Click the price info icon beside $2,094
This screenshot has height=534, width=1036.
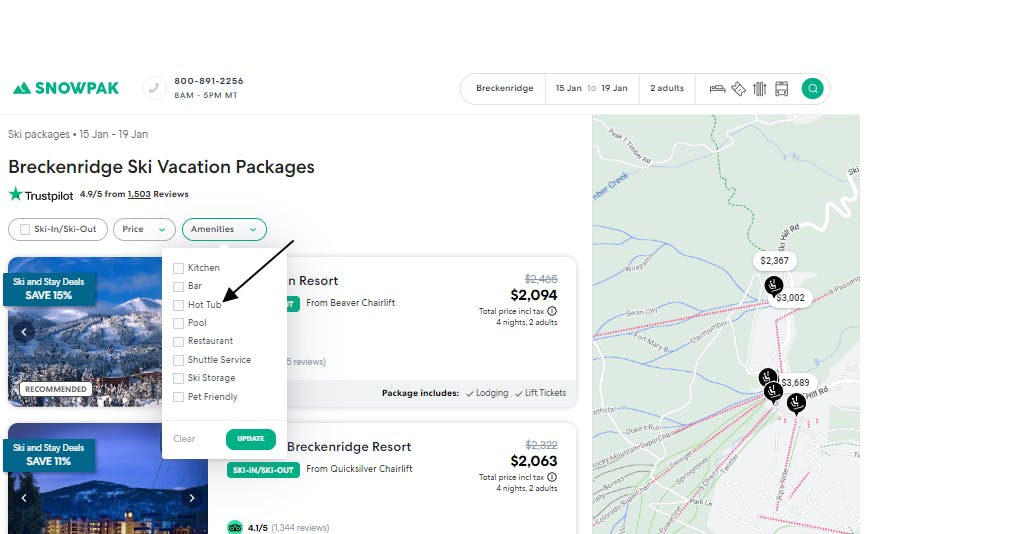[552, 311]
